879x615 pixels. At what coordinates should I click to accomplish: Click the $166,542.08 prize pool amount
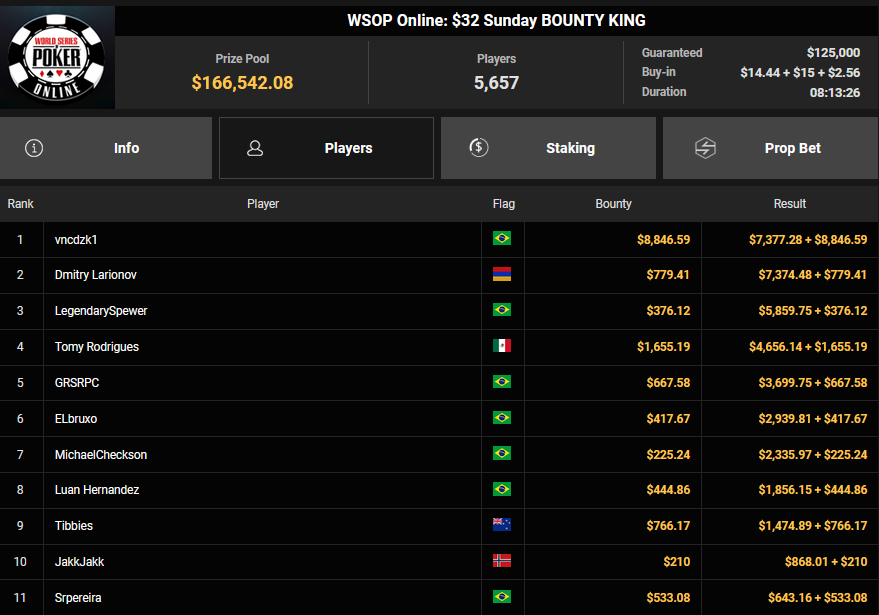(242, 83)
